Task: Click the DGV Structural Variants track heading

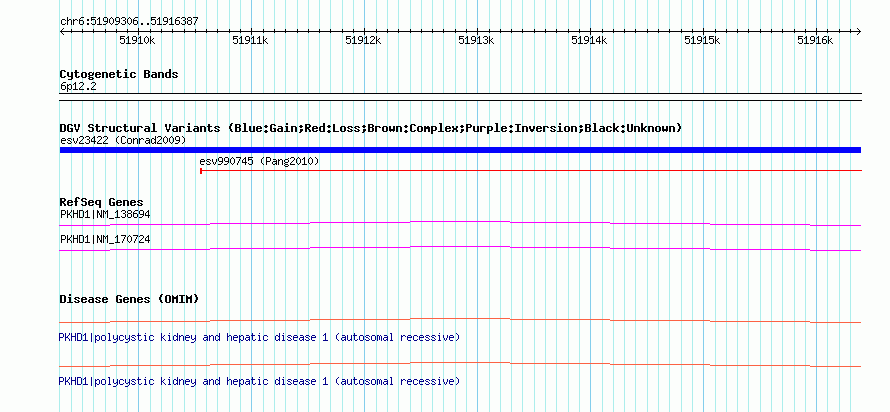Action: click(x=371, y=128)
